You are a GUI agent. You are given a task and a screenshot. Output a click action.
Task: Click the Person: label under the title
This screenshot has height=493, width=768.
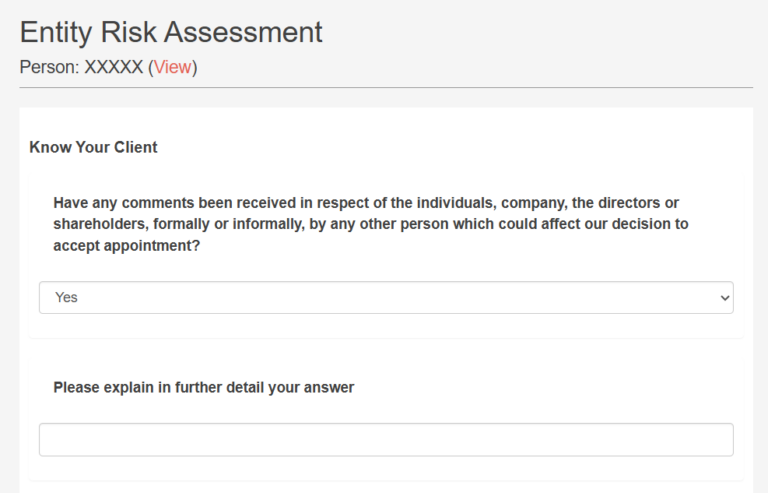pyautogui.click(x=49, y=67)
